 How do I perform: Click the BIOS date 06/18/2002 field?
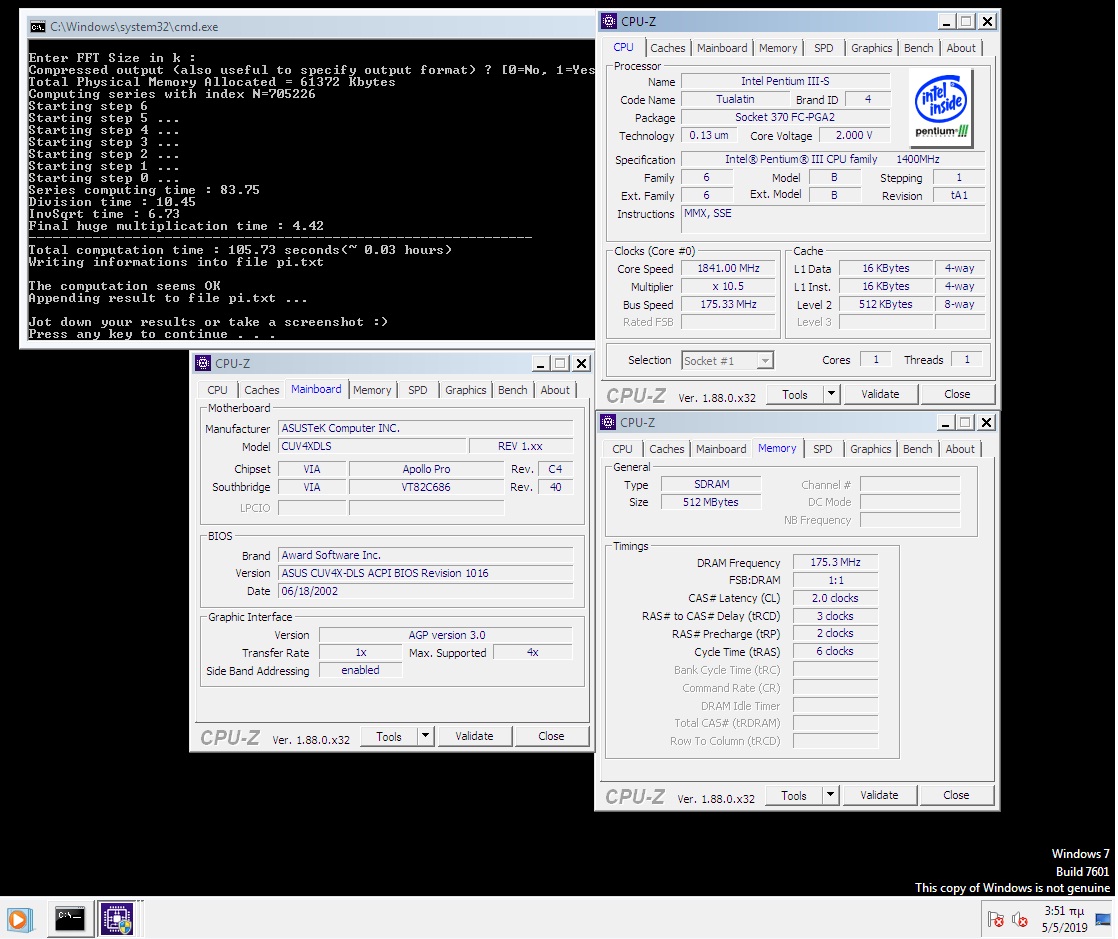pyautogui.click(x=426, y=591)
